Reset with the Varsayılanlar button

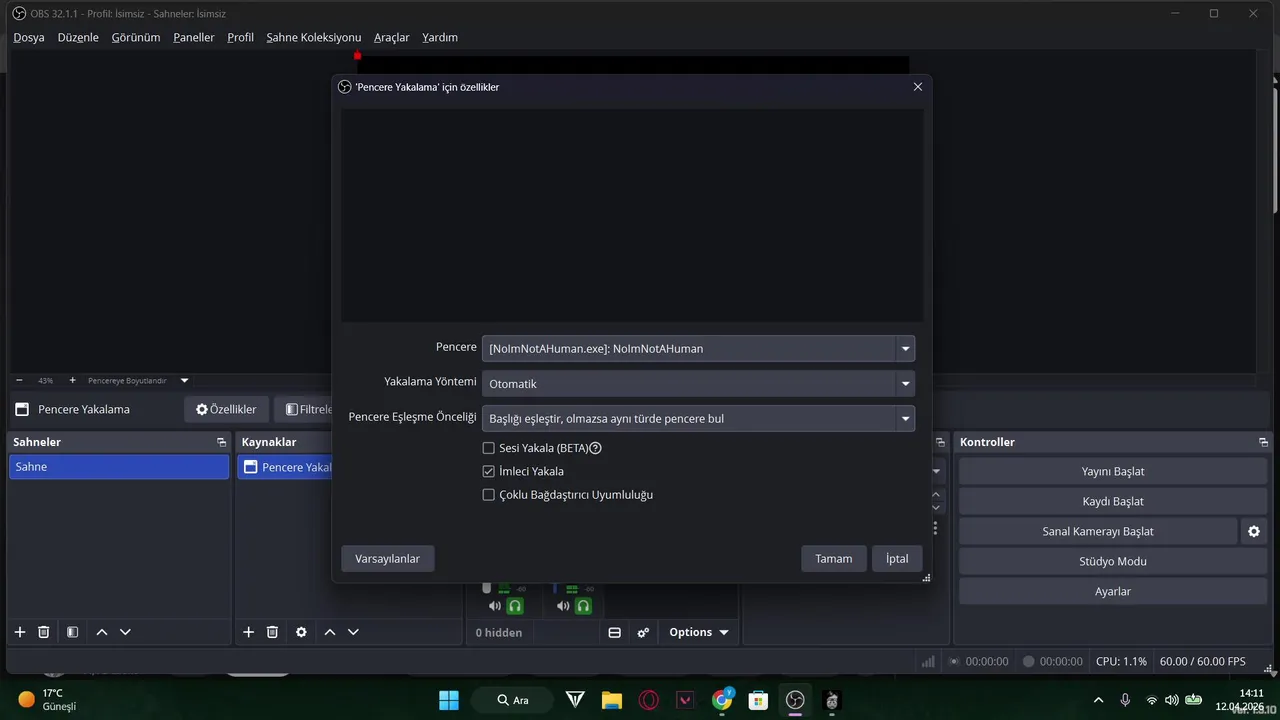pos(388,558)
